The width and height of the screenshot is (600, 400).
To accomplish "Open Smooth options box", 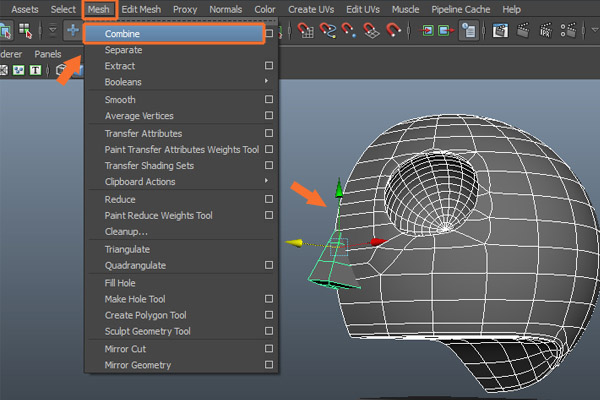I will (x=268, y=100).
